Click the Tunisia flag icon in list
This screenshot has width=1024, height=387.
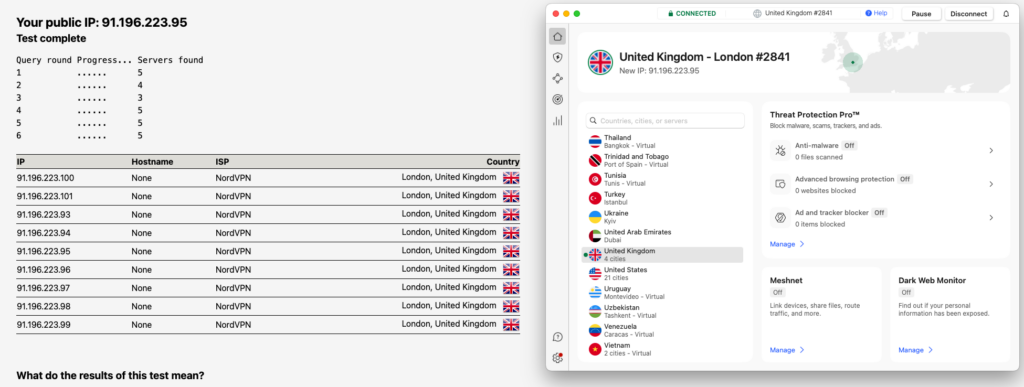[595, 179]
